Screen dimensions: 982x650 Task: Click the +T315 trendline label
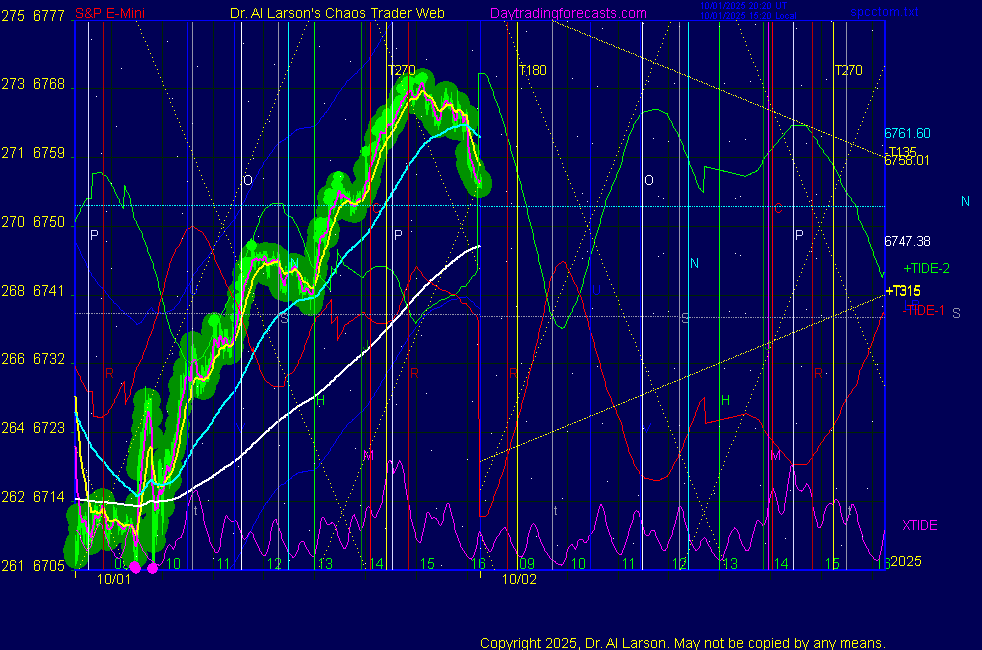tap(902, 291)
